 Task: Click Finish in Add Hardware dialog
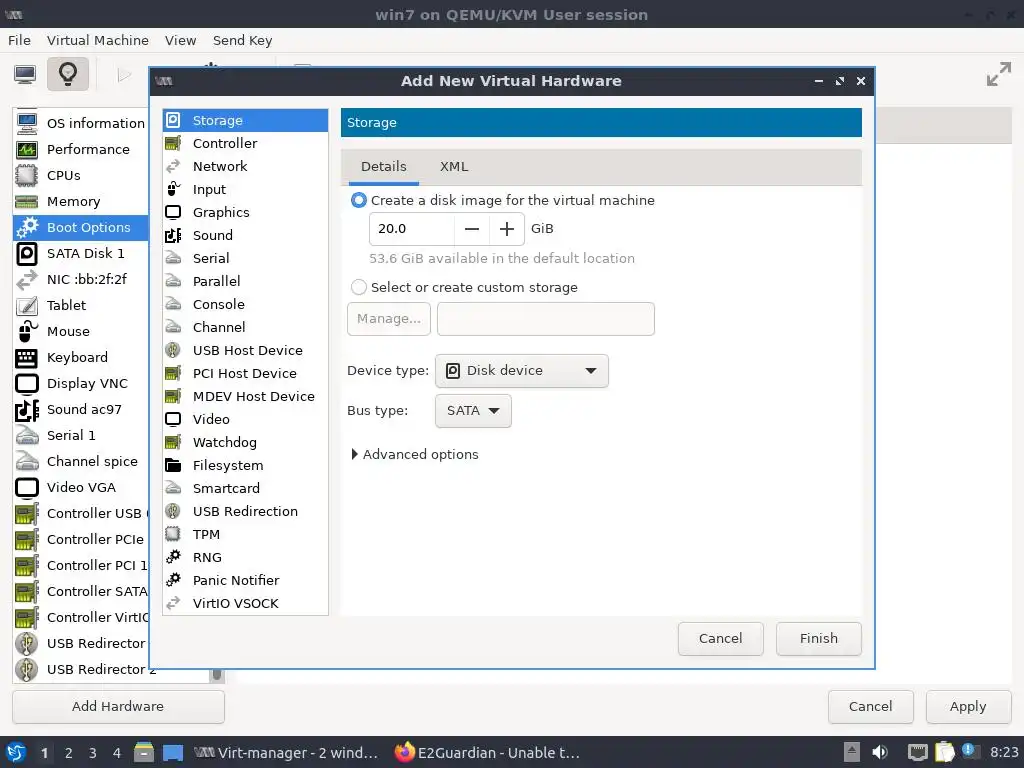[819, 639]
